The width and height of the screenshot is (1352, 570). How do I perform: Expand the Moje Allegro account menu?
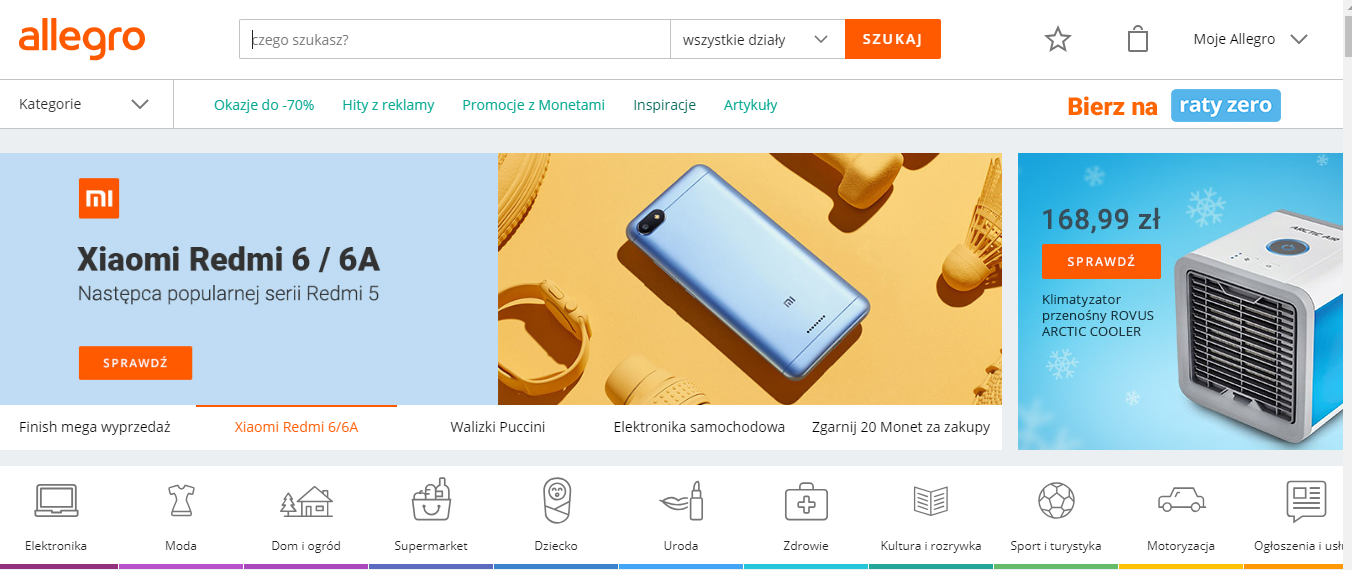(x=1250, y=40)
